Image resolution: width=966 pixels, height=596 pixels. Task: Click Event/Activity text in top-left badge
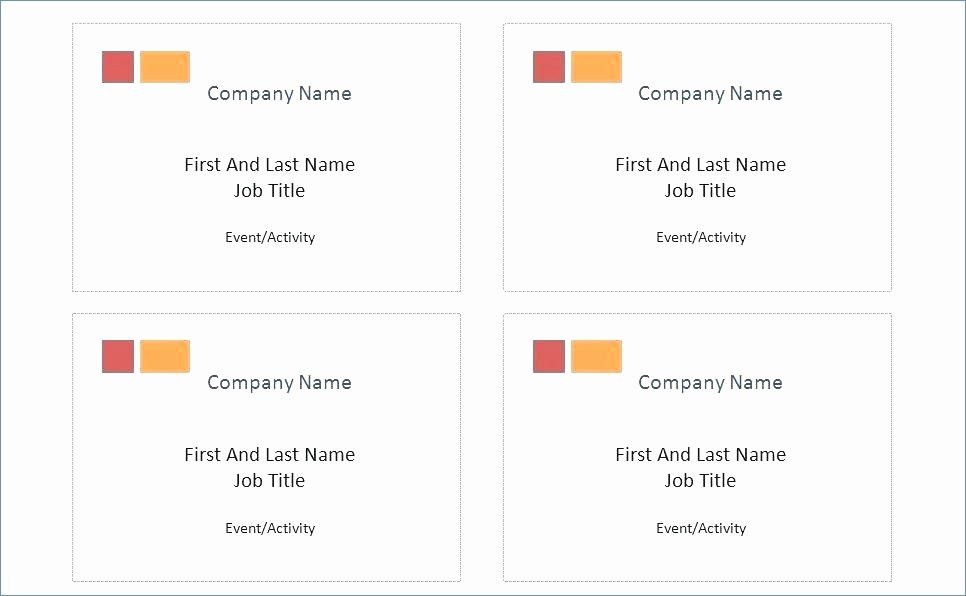(270, 237)
